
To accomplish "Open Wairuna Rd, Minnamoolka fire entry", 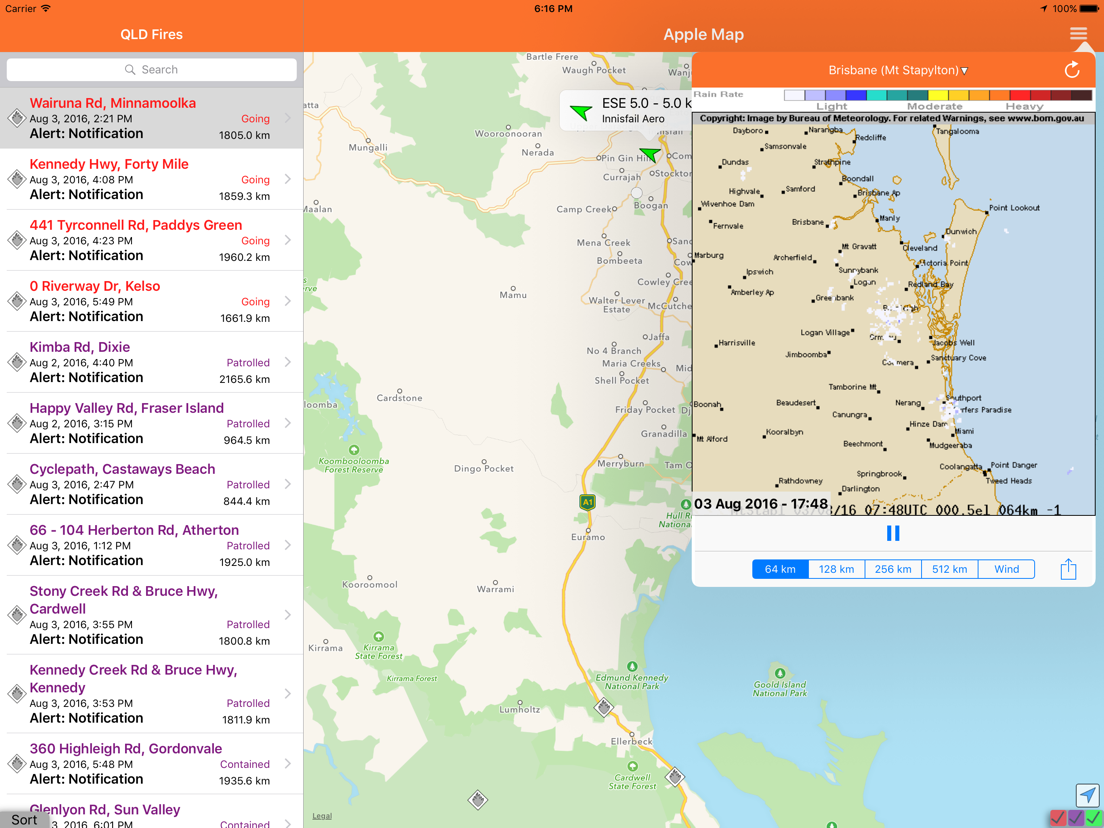I will point(151,118).
